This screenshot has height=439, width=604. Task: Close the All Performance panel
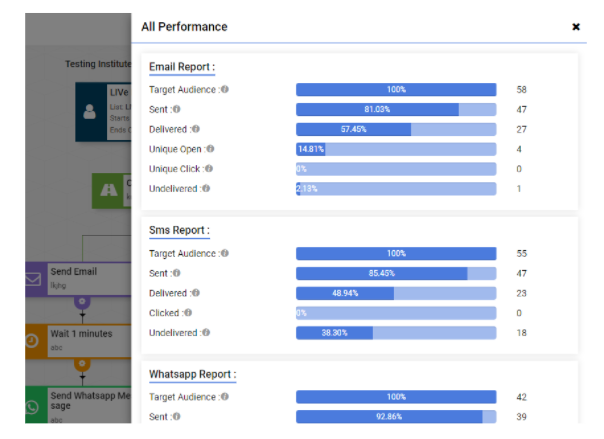pyautogui.click(x=576, y=27)
